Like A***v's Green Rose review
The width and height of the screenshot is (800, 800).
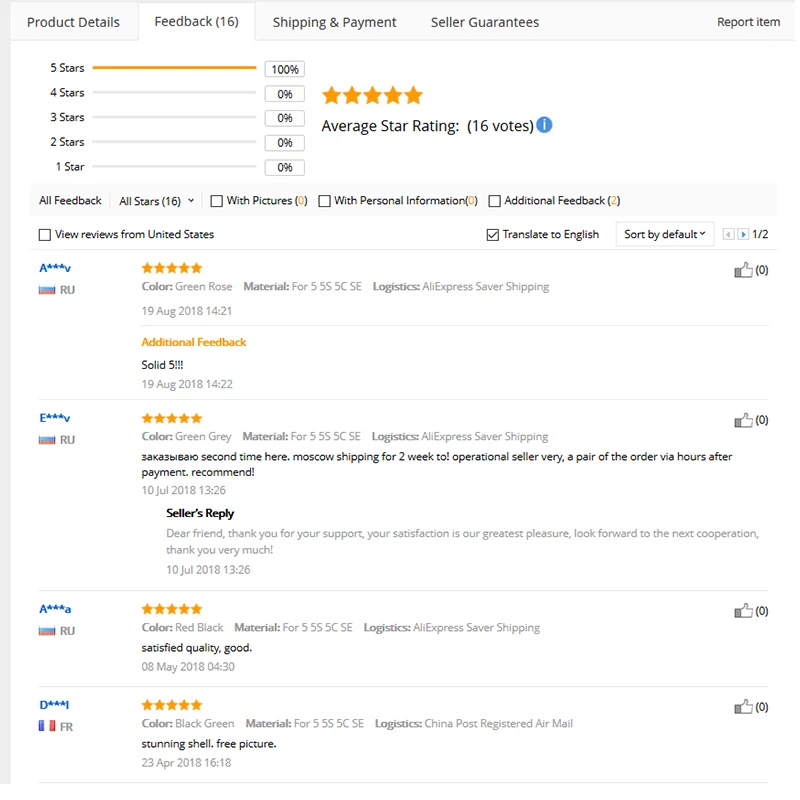tap(743, 270)
